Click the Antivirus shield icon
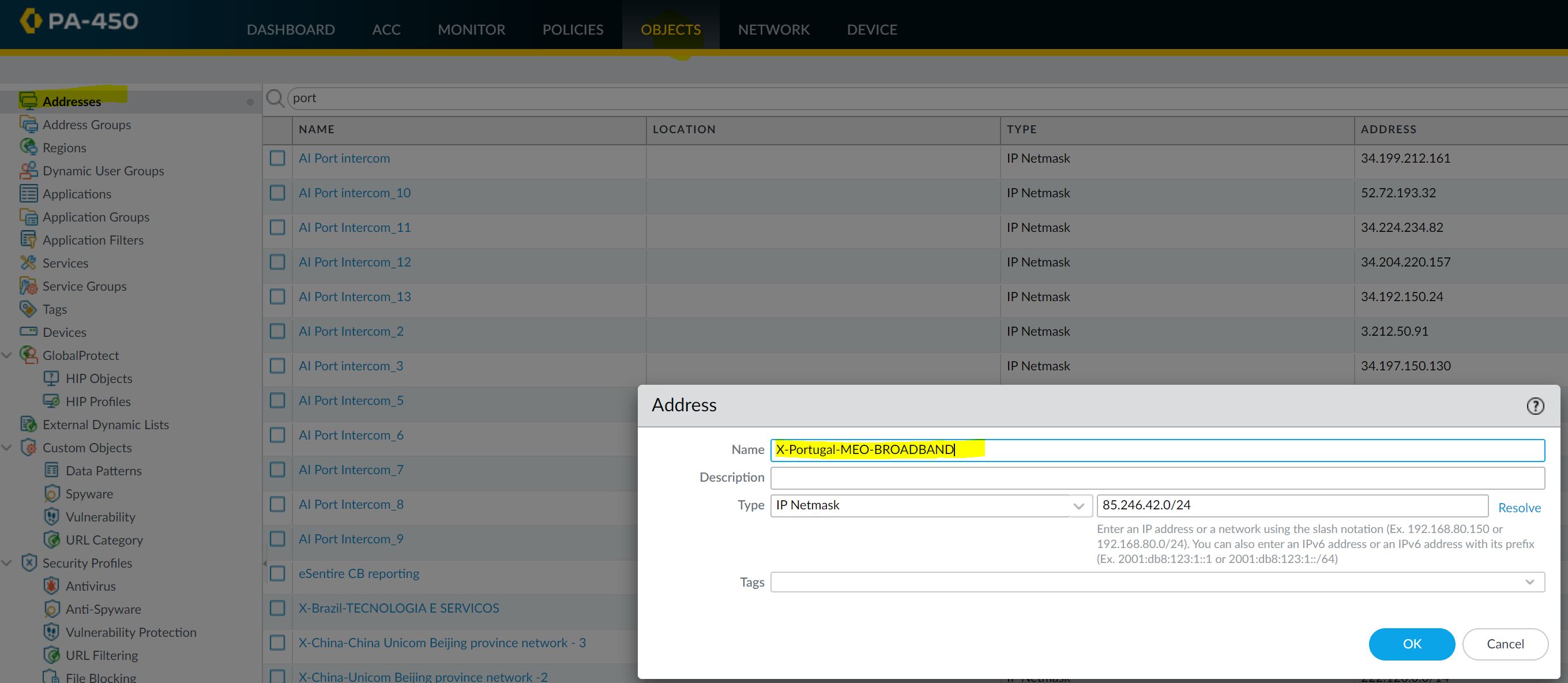1568x683 pixels. tap(52, 586)
